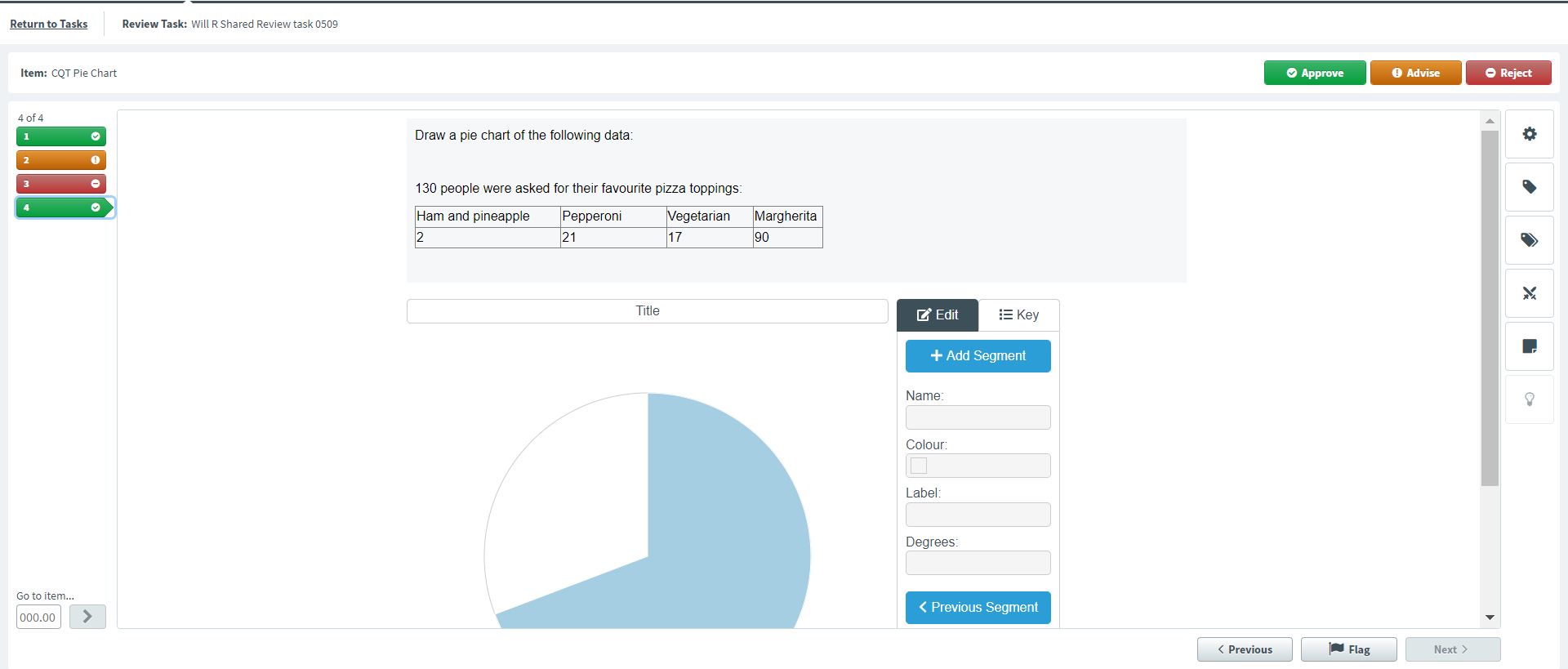The height and width of the screenshot is (669, 1568).
Task: Click the table cell containing 90
Action: click(787, 238)
